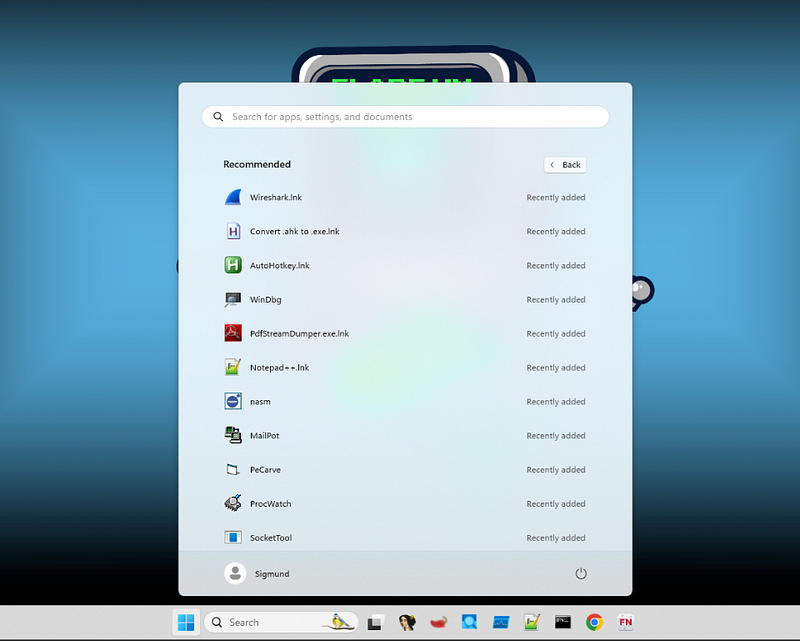
Task: Click the Notepad++ icon in Recommended list
Action: [x=233, y=367]
